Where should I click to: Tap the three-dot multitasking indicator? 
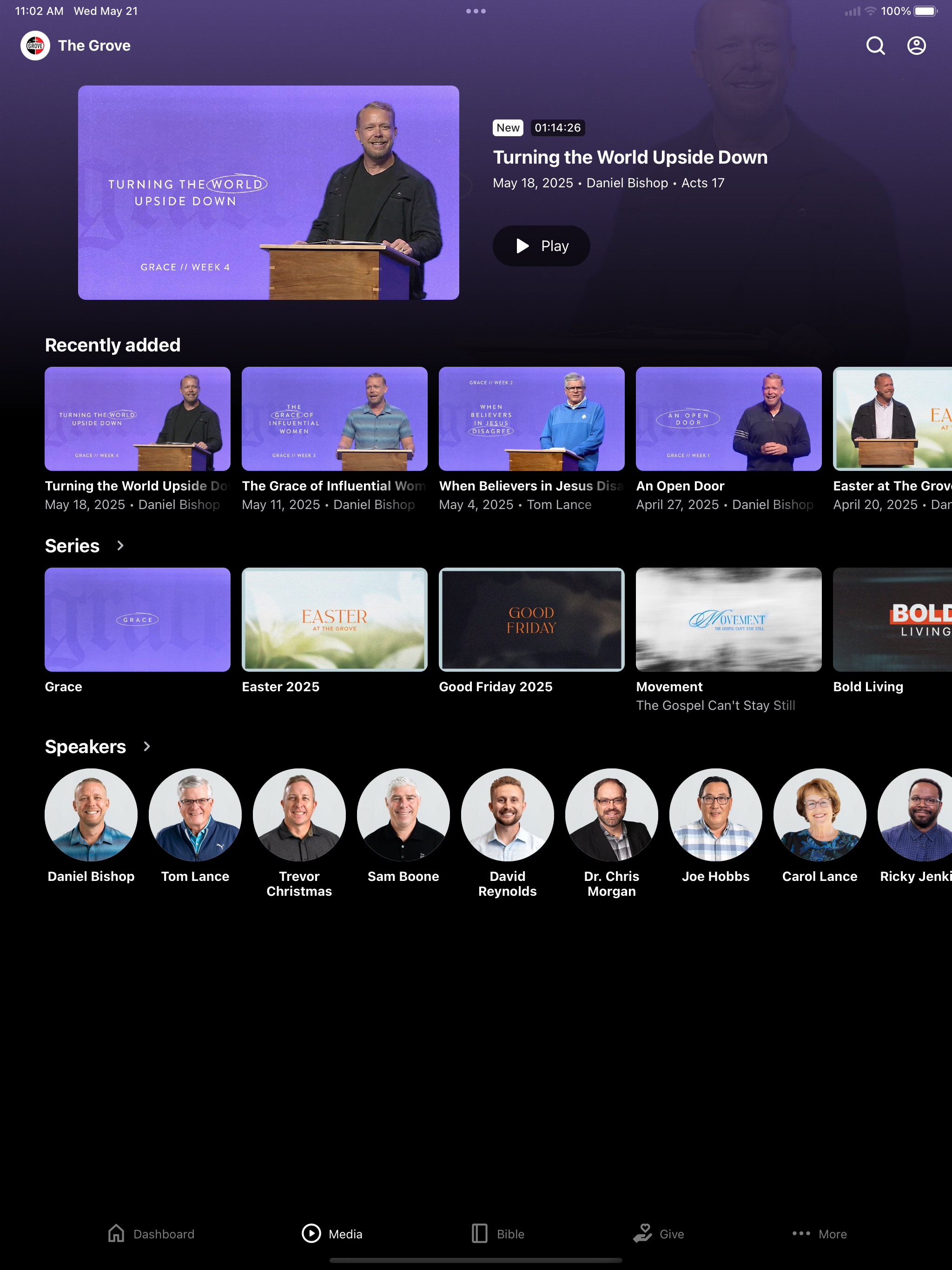476,11
